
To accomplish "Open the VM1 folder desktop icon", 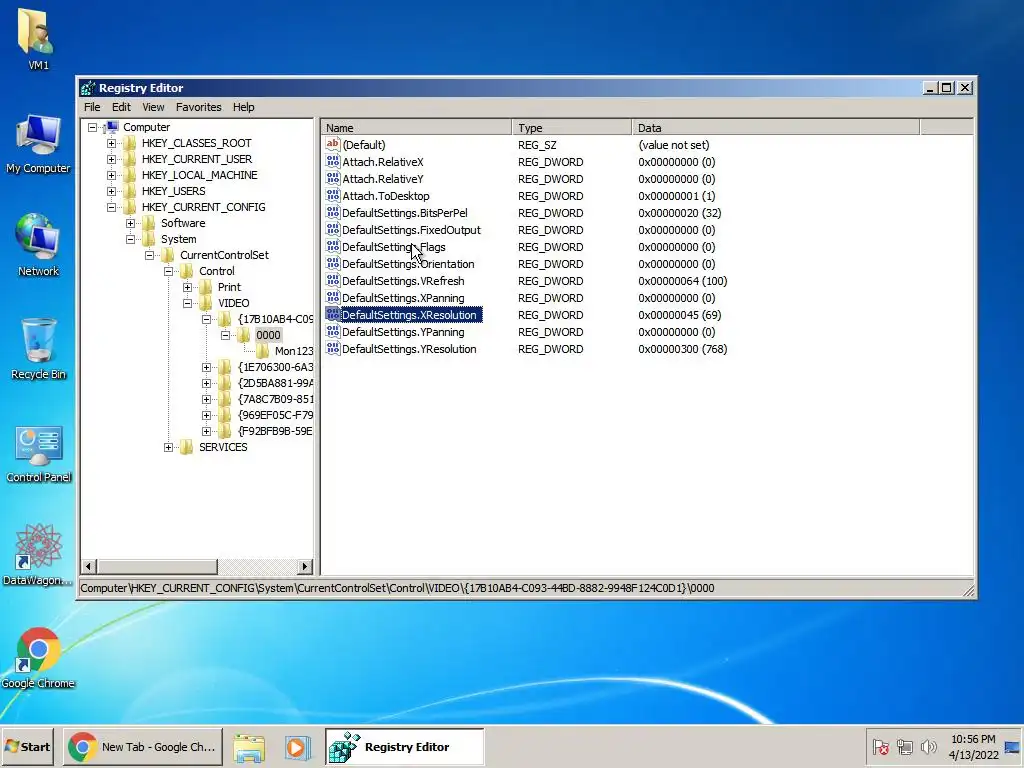I will click(37, 40).
